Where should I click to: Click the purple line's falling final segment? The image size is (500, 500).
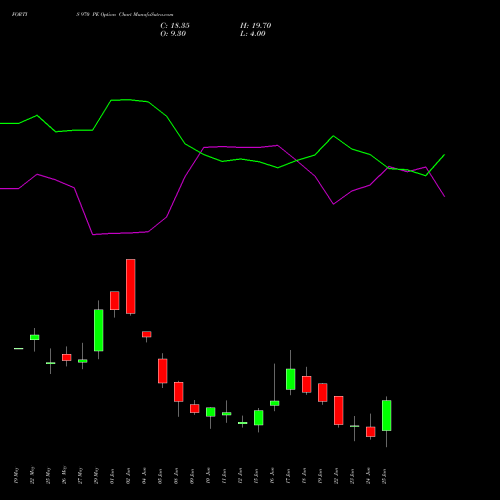tap(435, 182)
